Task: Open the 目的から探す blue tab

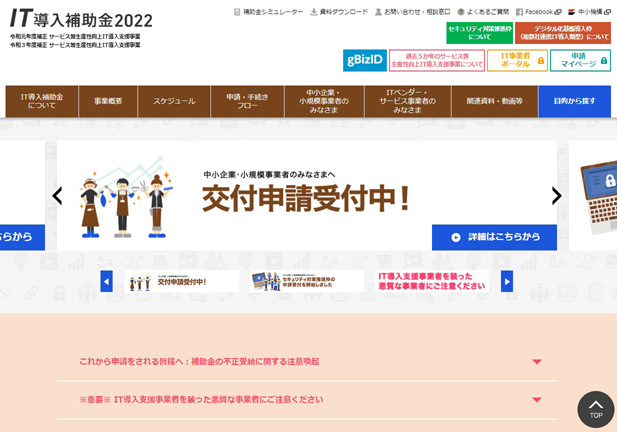Action: coord(574,102)
